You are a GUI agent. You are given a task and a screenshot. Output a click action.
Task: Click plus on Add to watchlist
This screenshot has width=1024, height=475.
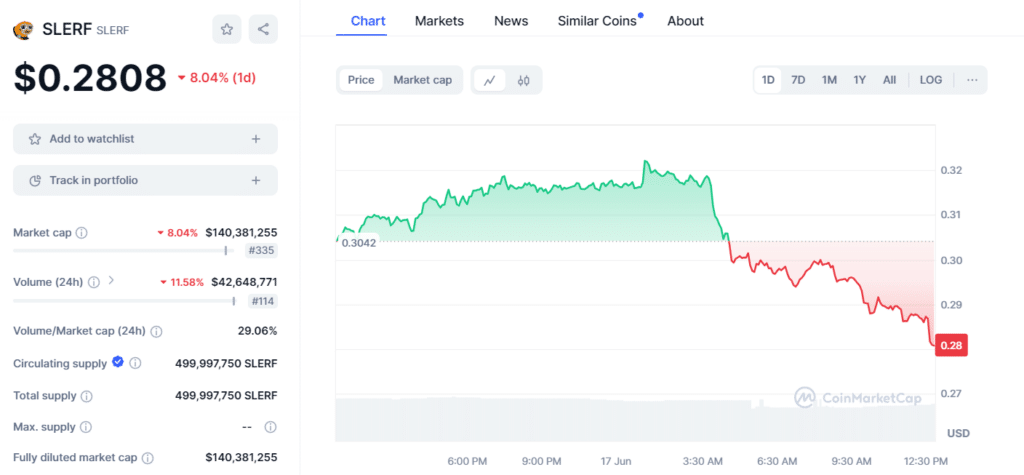[256, 139]
